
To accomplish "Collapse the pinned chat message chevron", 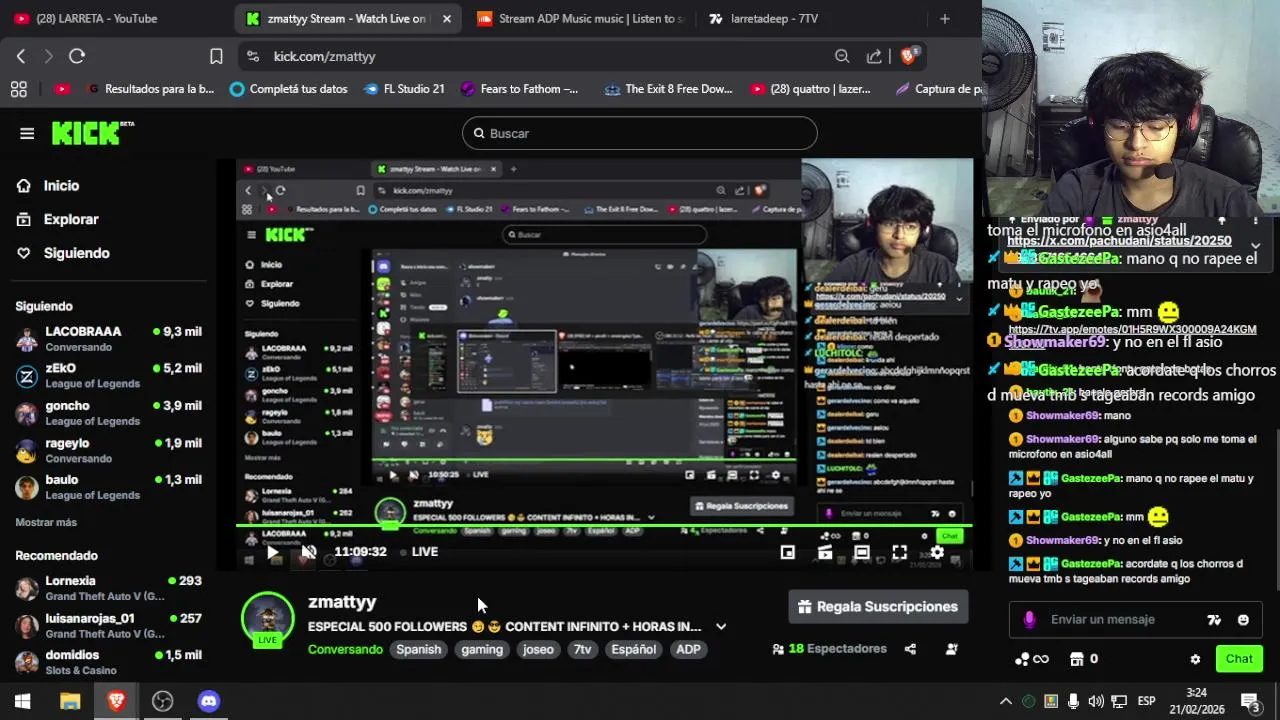I will coord(1256,246).
